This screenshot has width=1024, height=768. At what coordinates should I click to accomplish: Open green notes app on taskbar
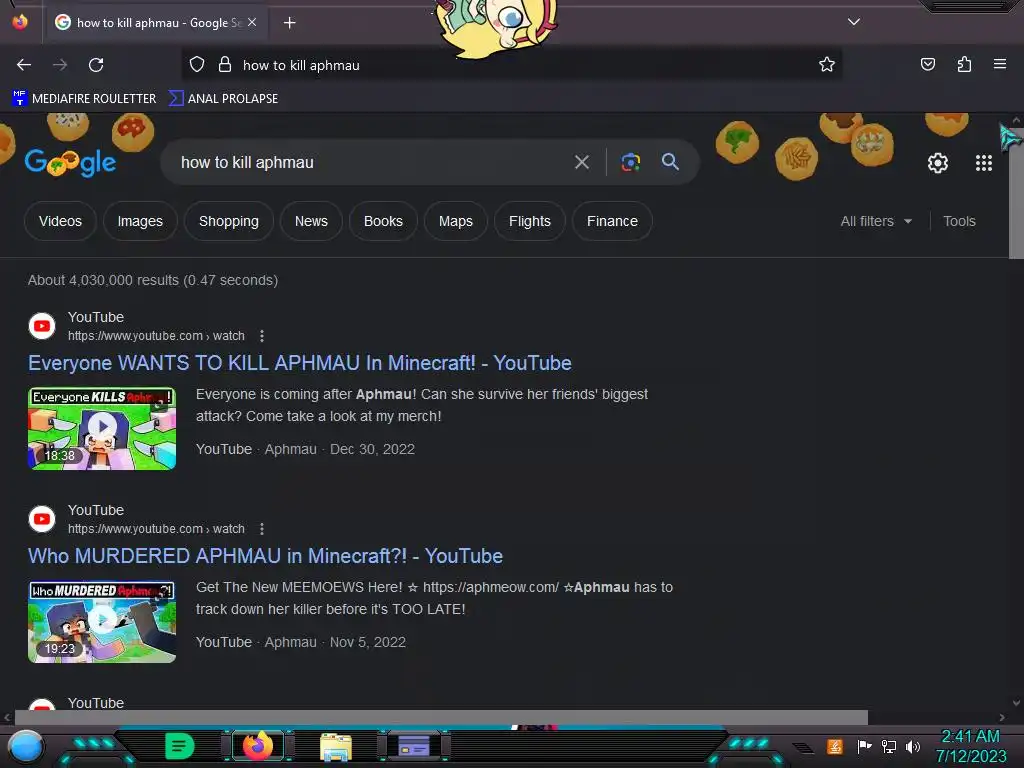pyautogui.click(x=180, y=746)
